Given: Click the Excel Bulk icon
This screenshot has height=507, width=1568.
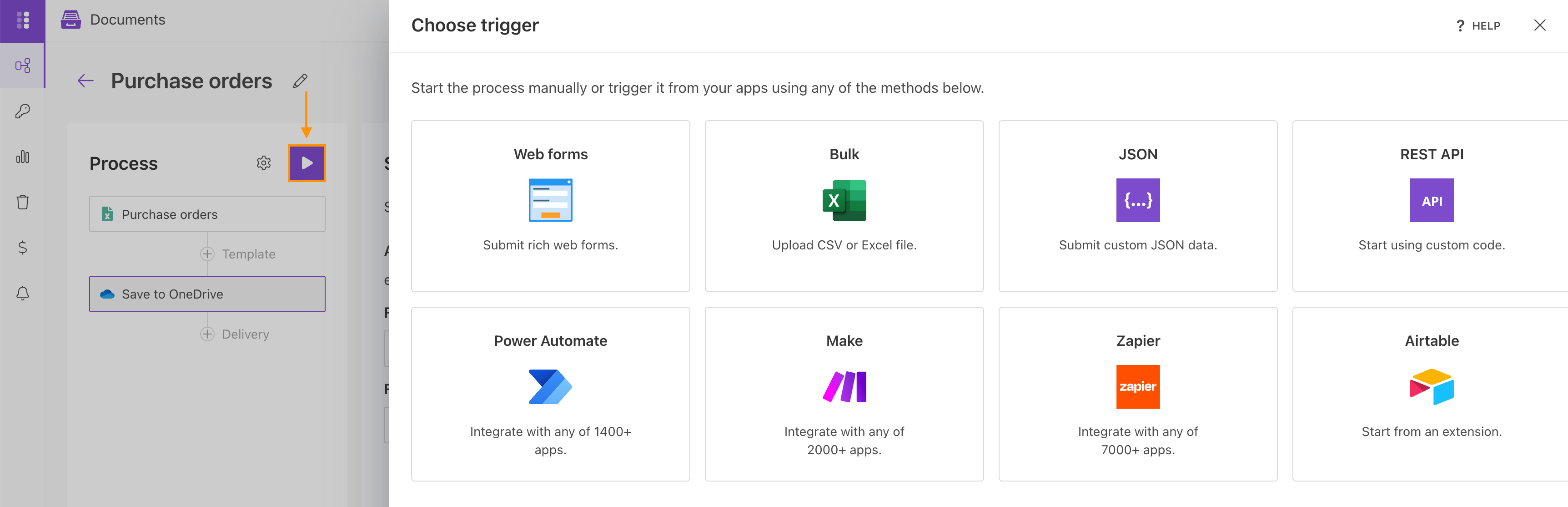Looking at the screenshot, I should point(844,200).
